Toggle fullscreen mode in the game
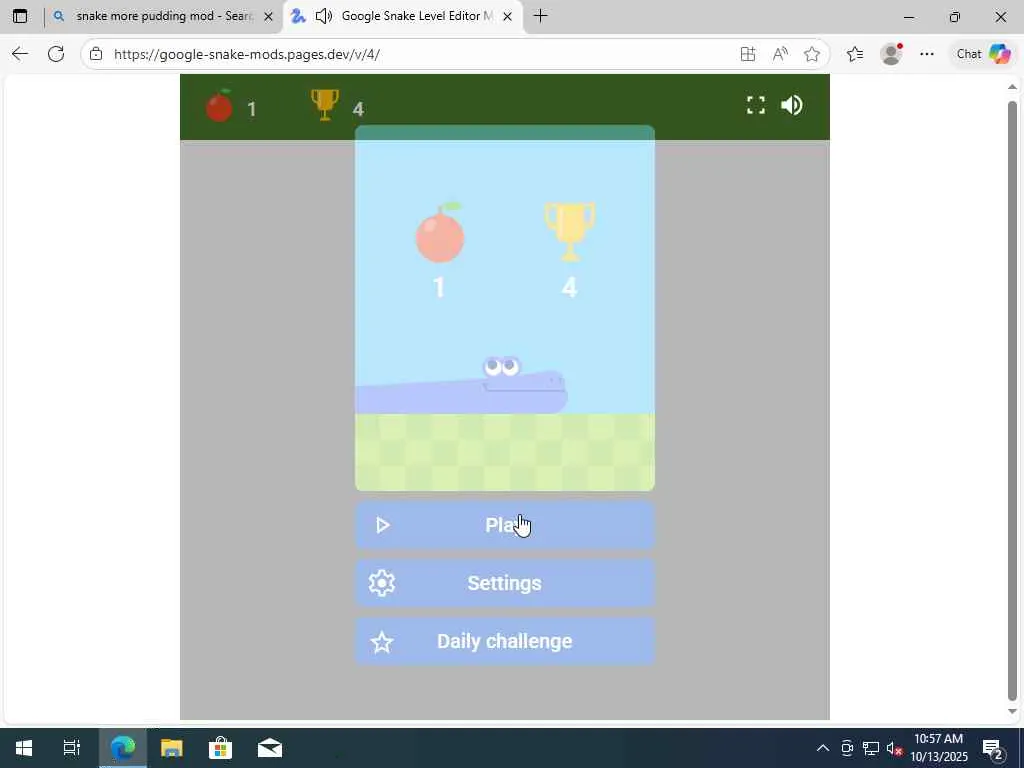The width and height of the screenshot is (1024, 768). pyautogui.click(x=756, y=105)
